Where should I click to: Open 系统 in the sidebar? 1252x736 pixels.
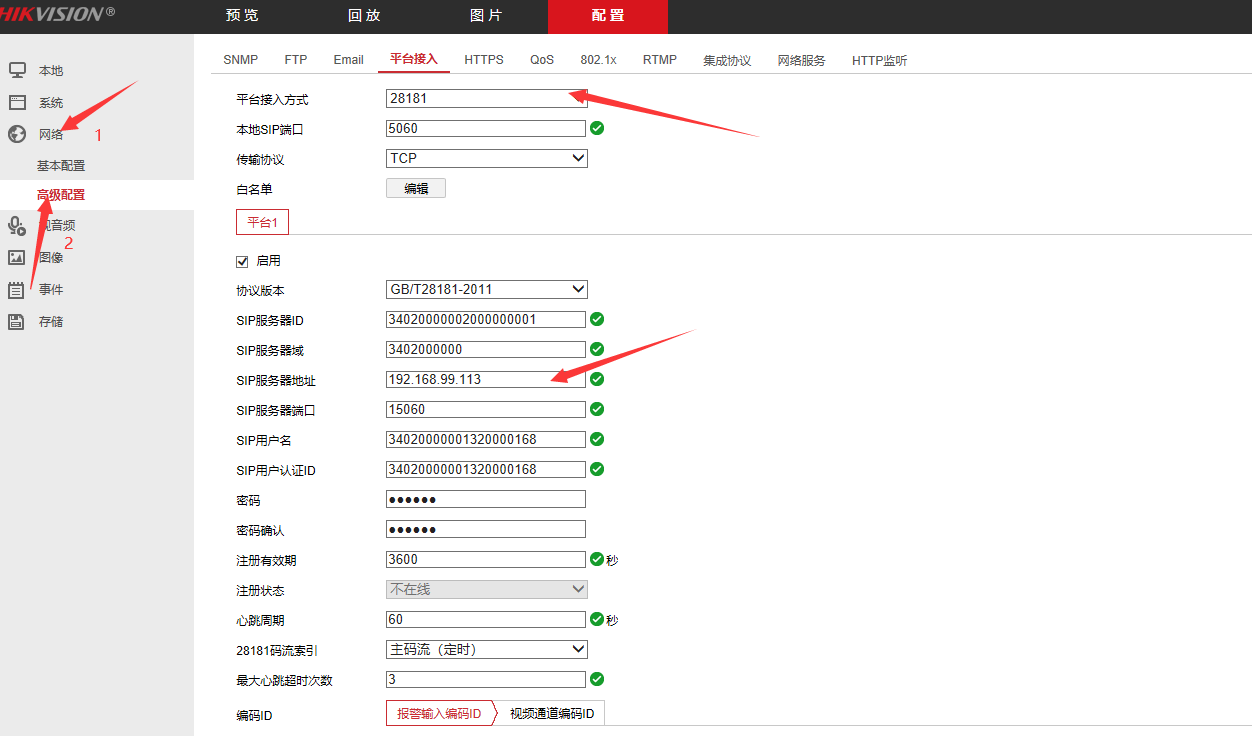pyautogui.click(x=51, y=103)
